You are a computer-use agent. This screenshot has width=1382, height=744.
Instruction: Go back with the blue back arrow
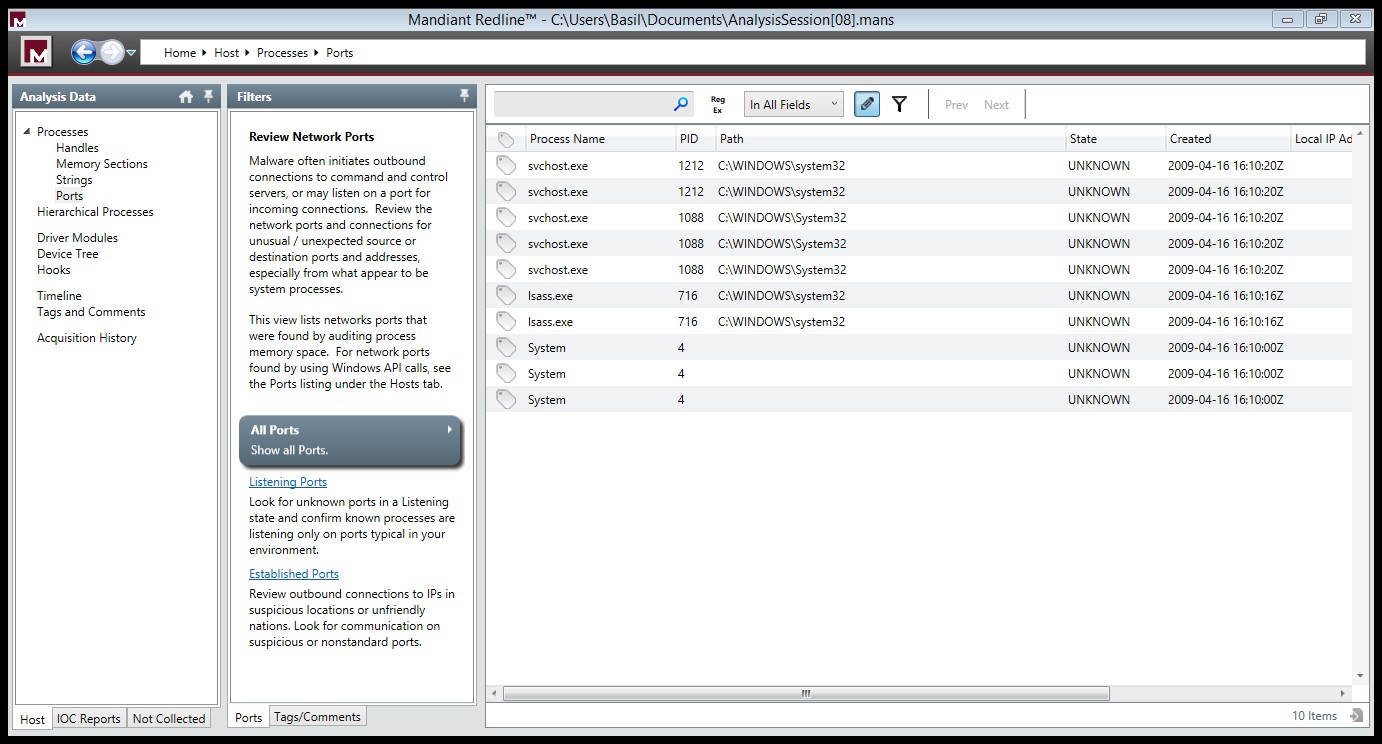84,52
